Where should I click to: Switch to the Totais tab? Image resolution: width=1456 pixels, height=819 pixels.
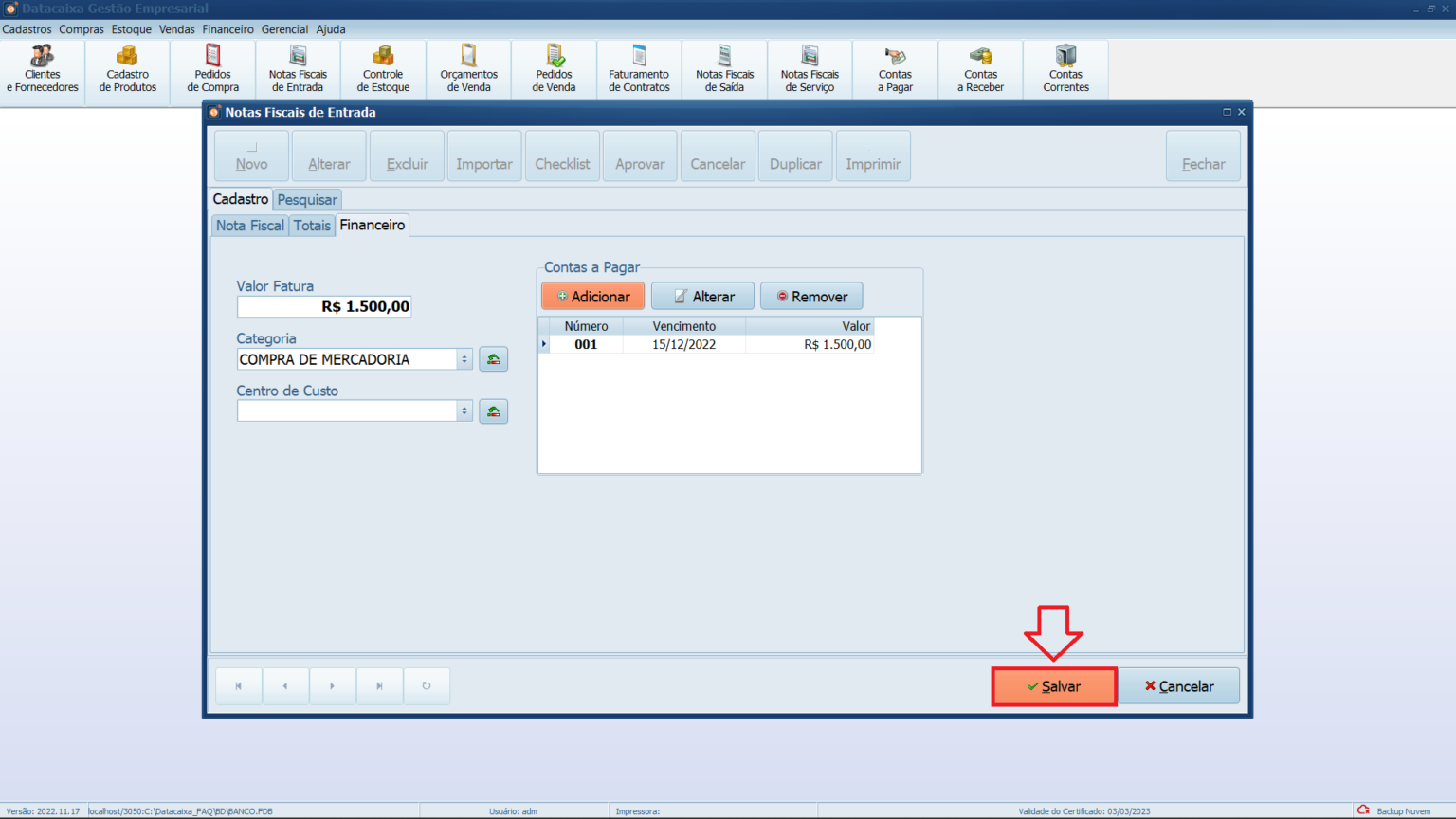[312, 226]
